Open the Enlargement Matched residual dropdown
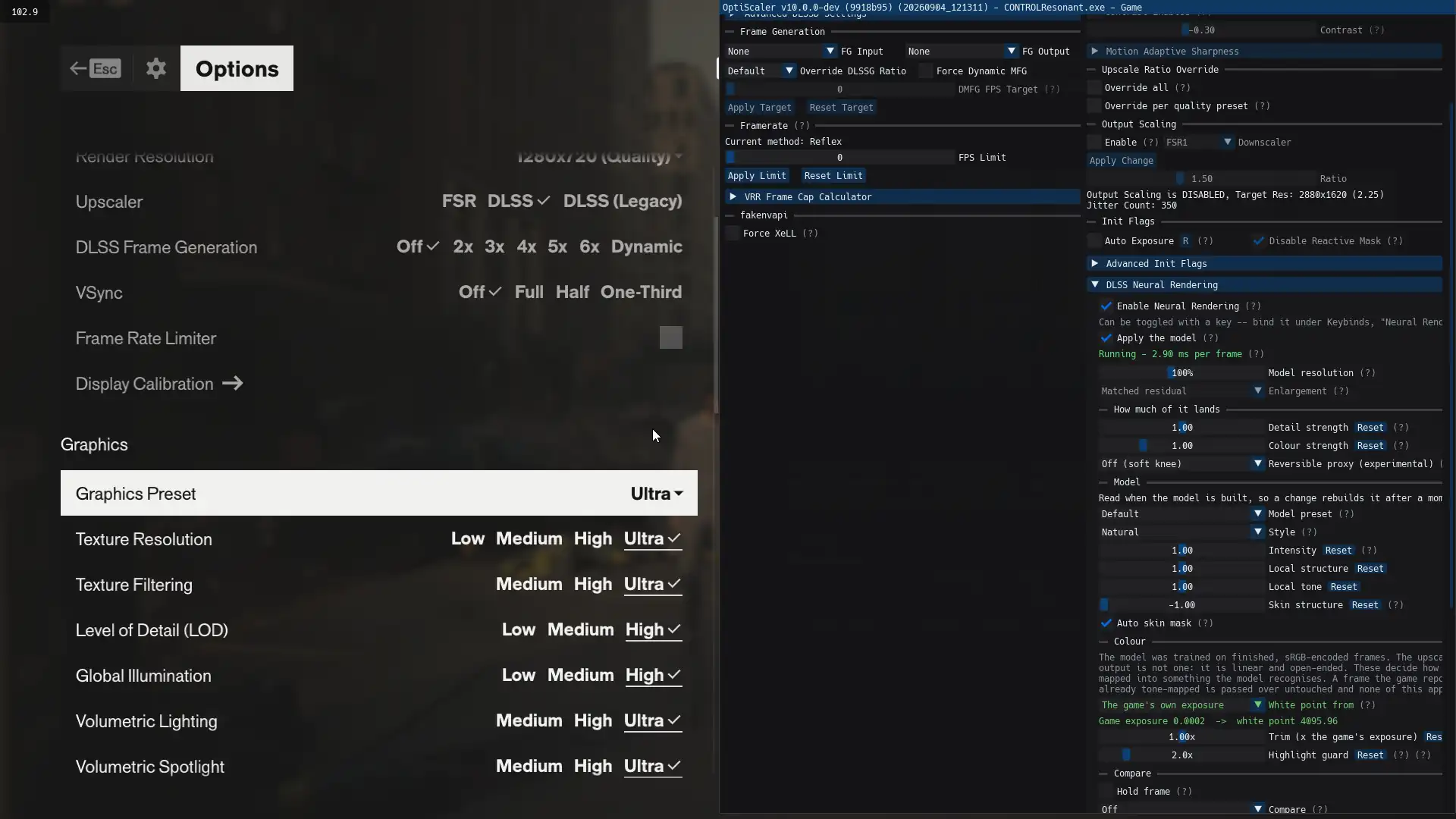Image resolution: width=1456 pixels, height=819 pixels. point(1181,391)
